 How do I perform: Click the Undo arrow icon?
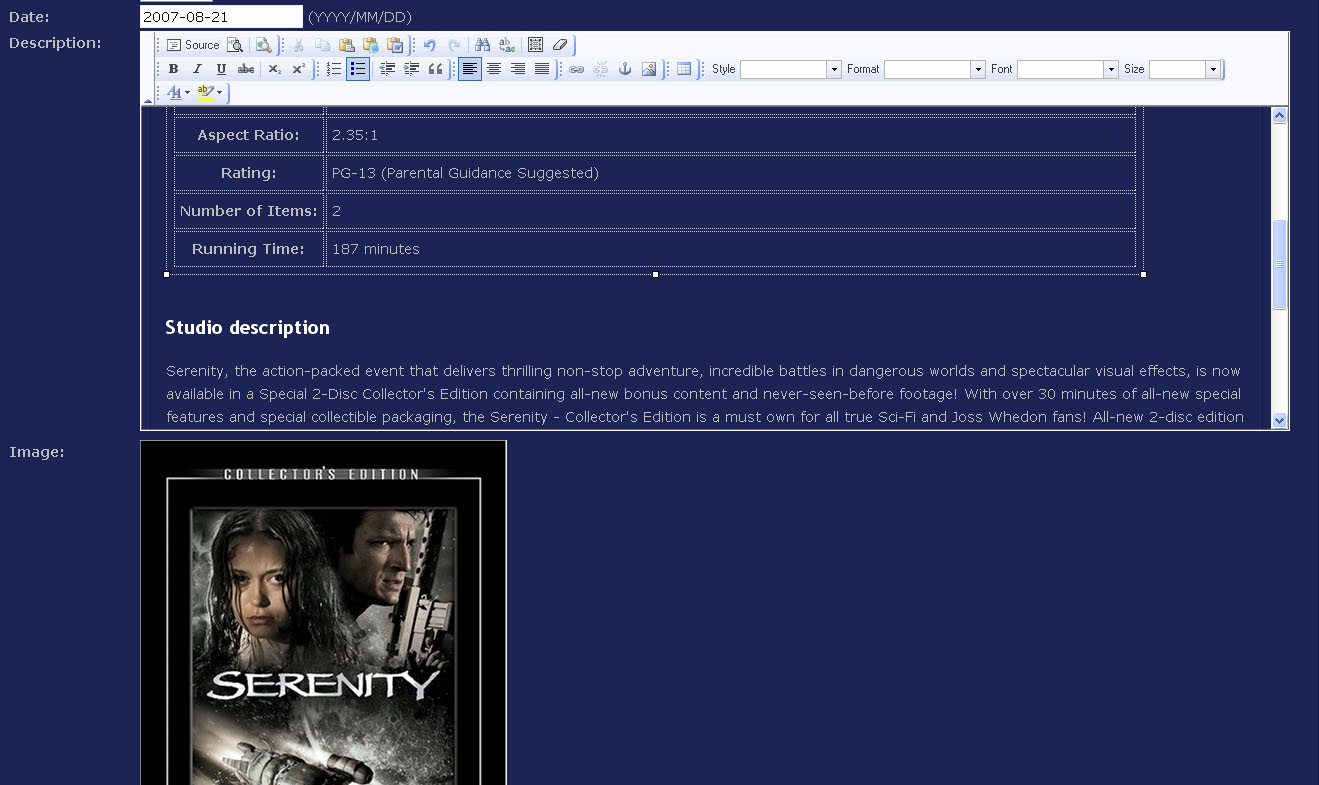430,45
